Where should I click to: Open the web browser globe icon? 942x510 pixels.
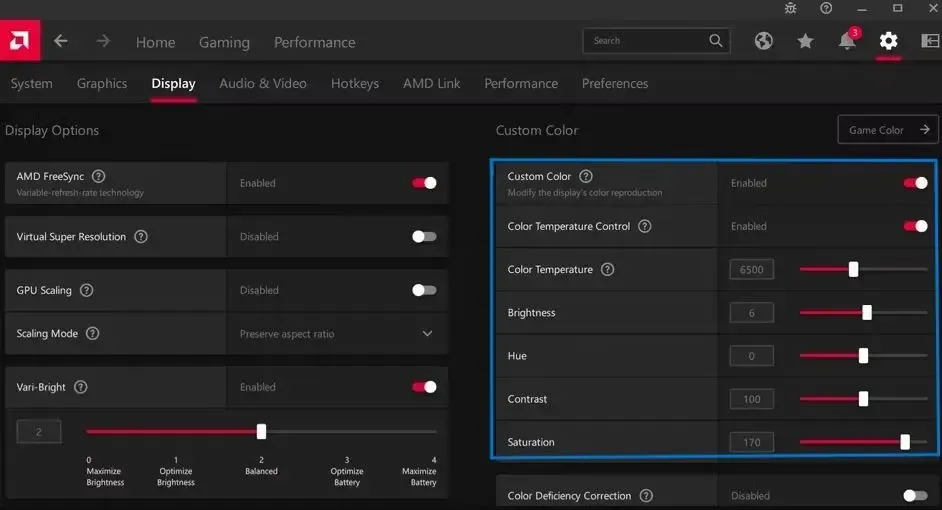pyautogui.click(x=764, y=41)
